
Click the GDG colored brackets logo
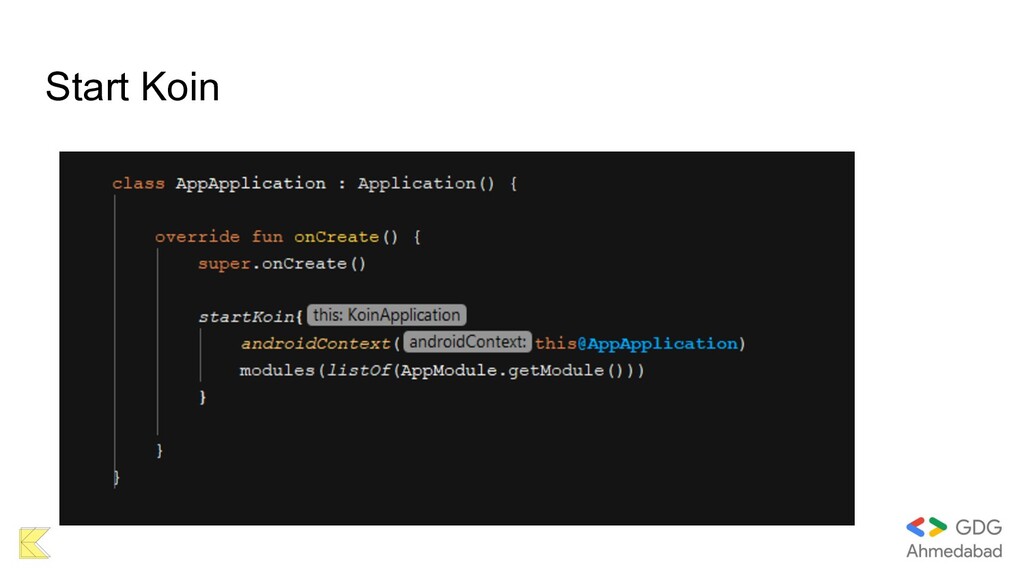coord(926,527)
